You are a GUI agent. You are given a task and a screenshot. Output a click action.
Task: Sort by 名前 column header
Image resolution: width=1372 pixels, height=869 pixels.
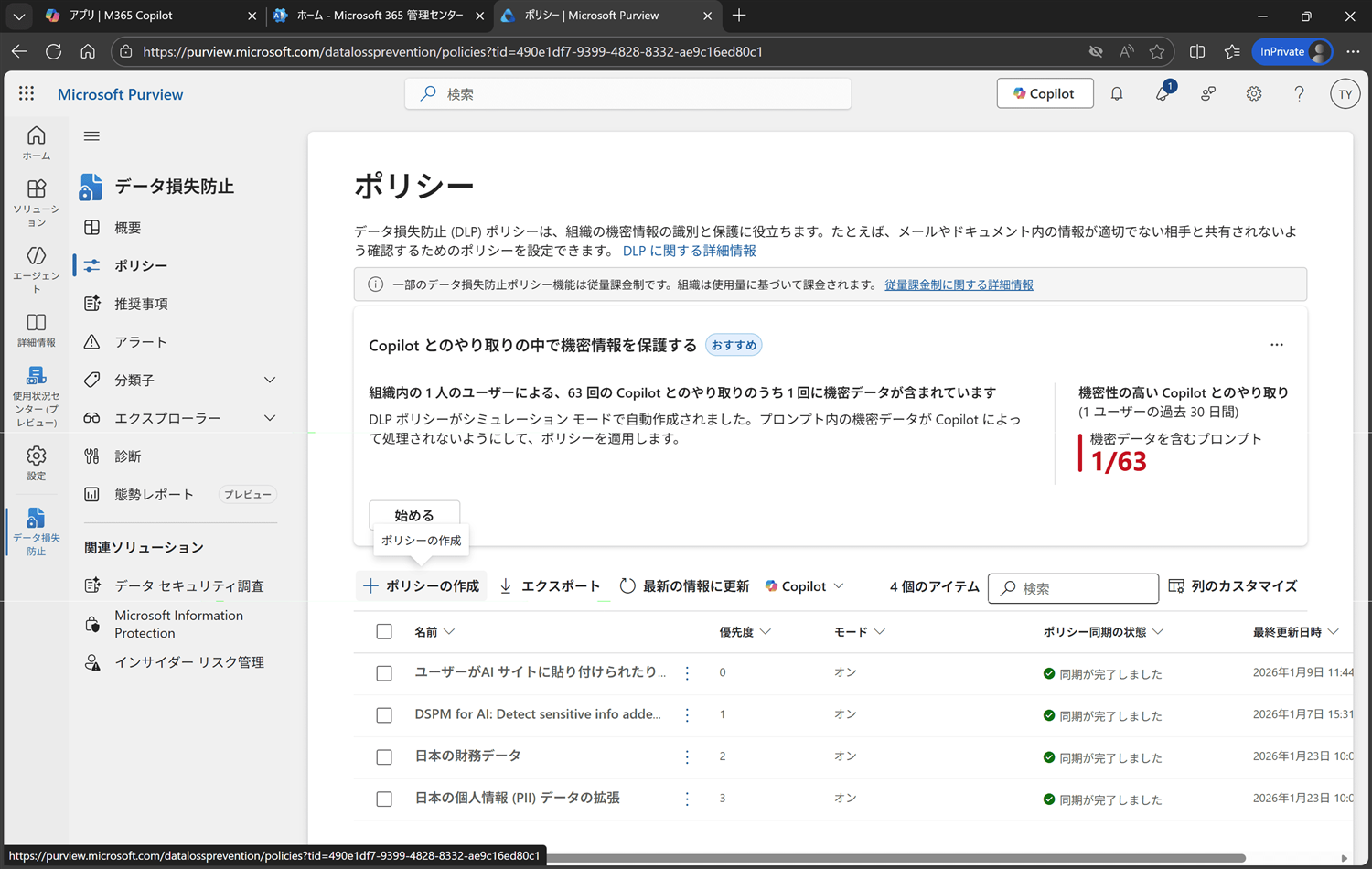point(434,631)
